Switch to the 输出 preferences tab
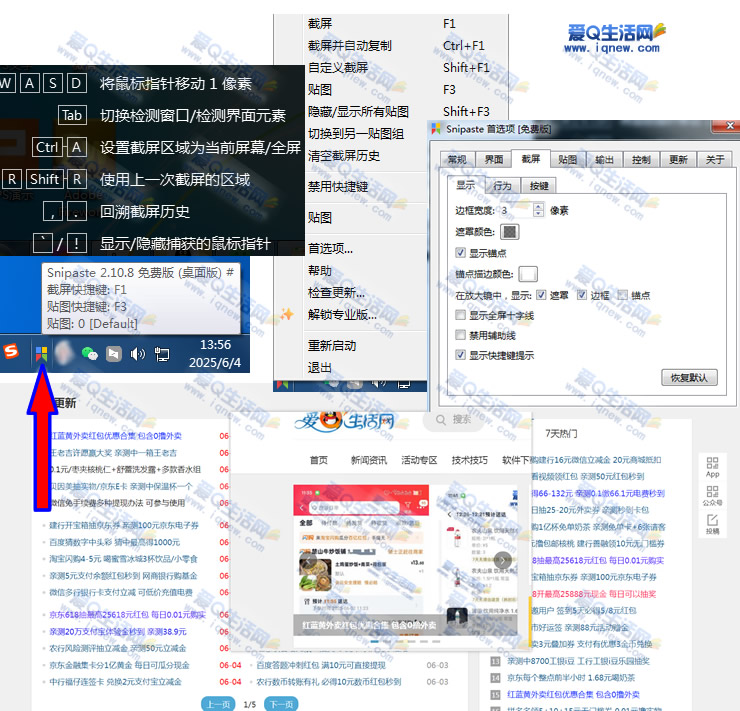Viewport: 740px width, 711px height. [x=604, y=159]
